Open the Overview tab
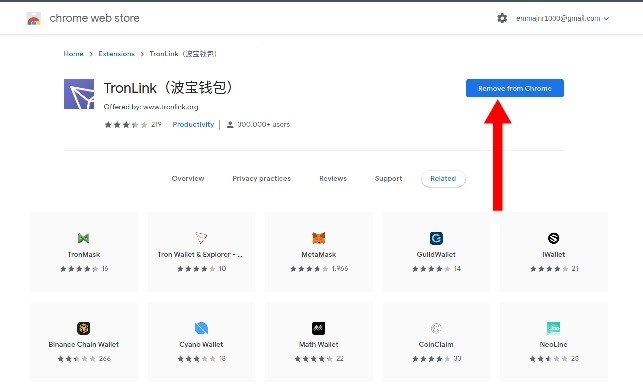643x387 pixels. (188, 179)
